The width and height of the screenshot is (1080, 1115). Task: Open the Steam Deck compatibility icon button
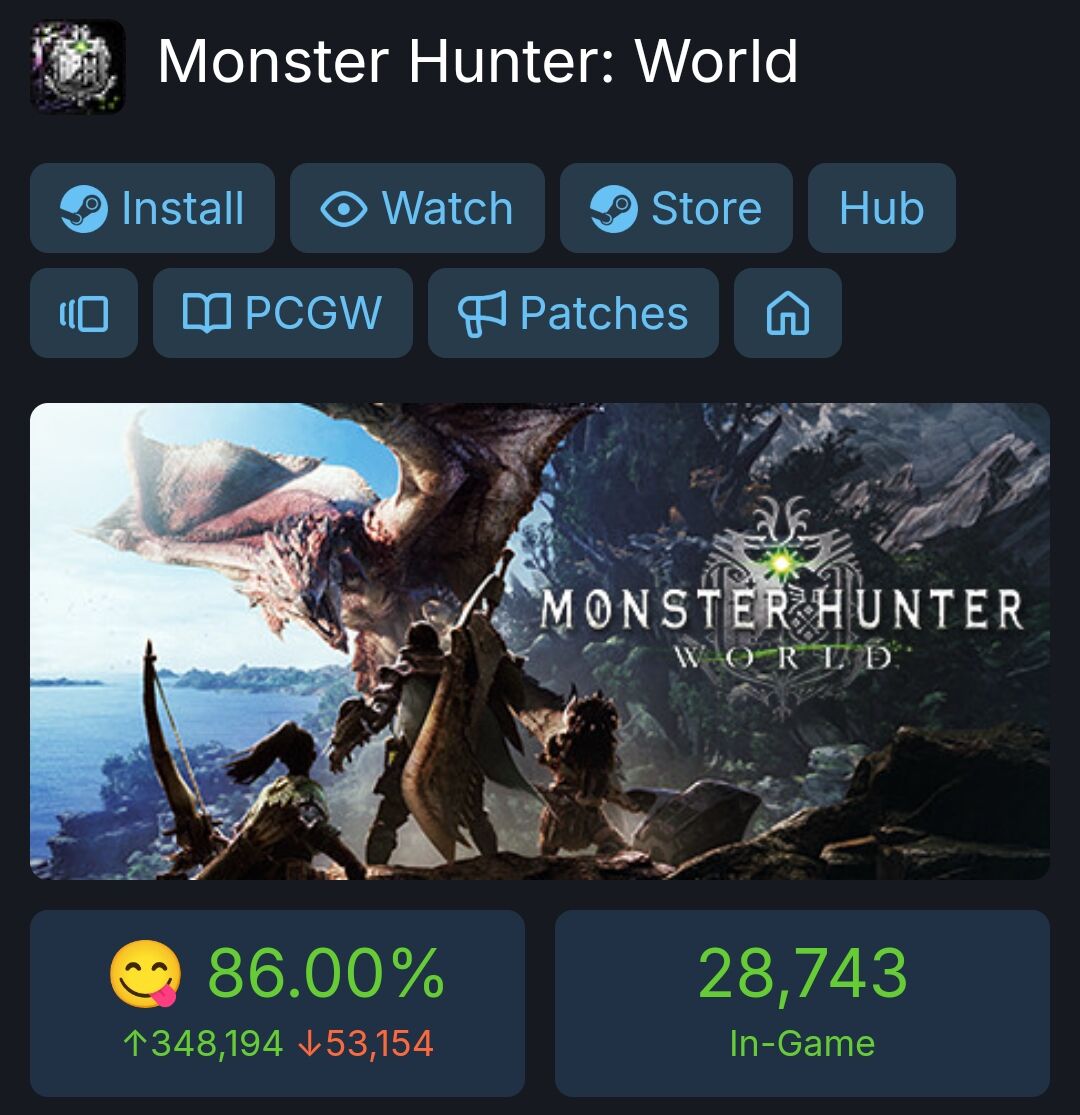coord(84,313)
